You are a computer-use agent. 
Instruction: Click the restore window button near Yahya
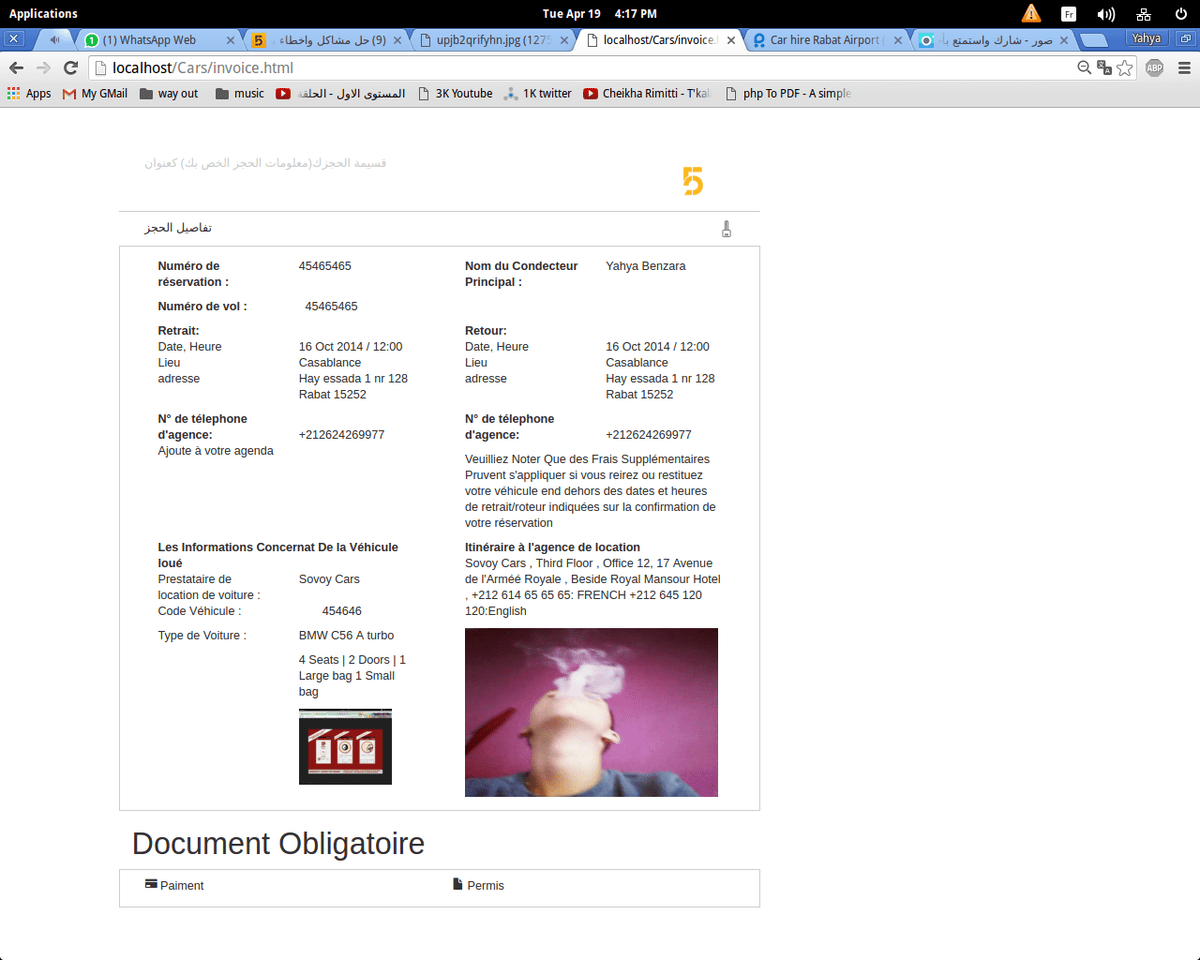coord(1184,39)
